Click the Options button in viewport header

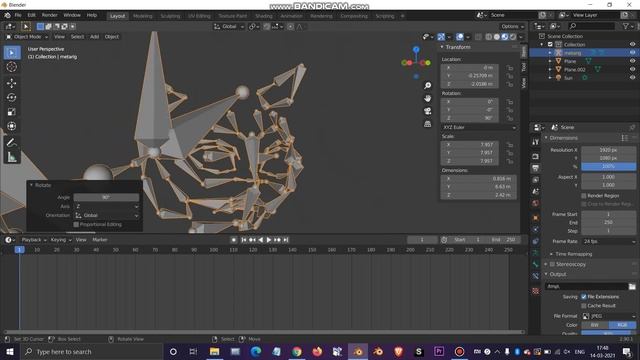coord(513,27)
